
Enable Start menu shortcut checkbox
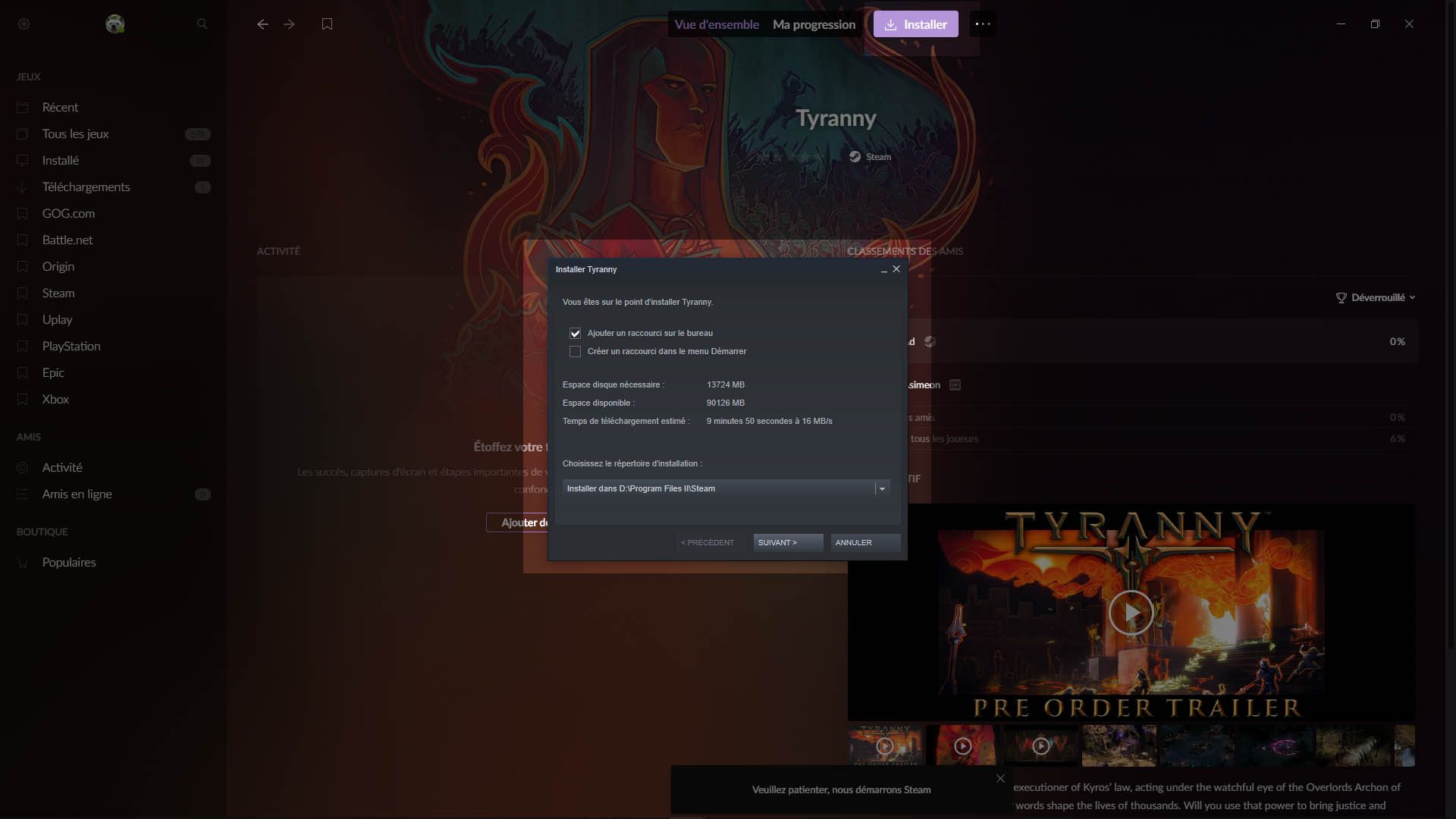575,352
